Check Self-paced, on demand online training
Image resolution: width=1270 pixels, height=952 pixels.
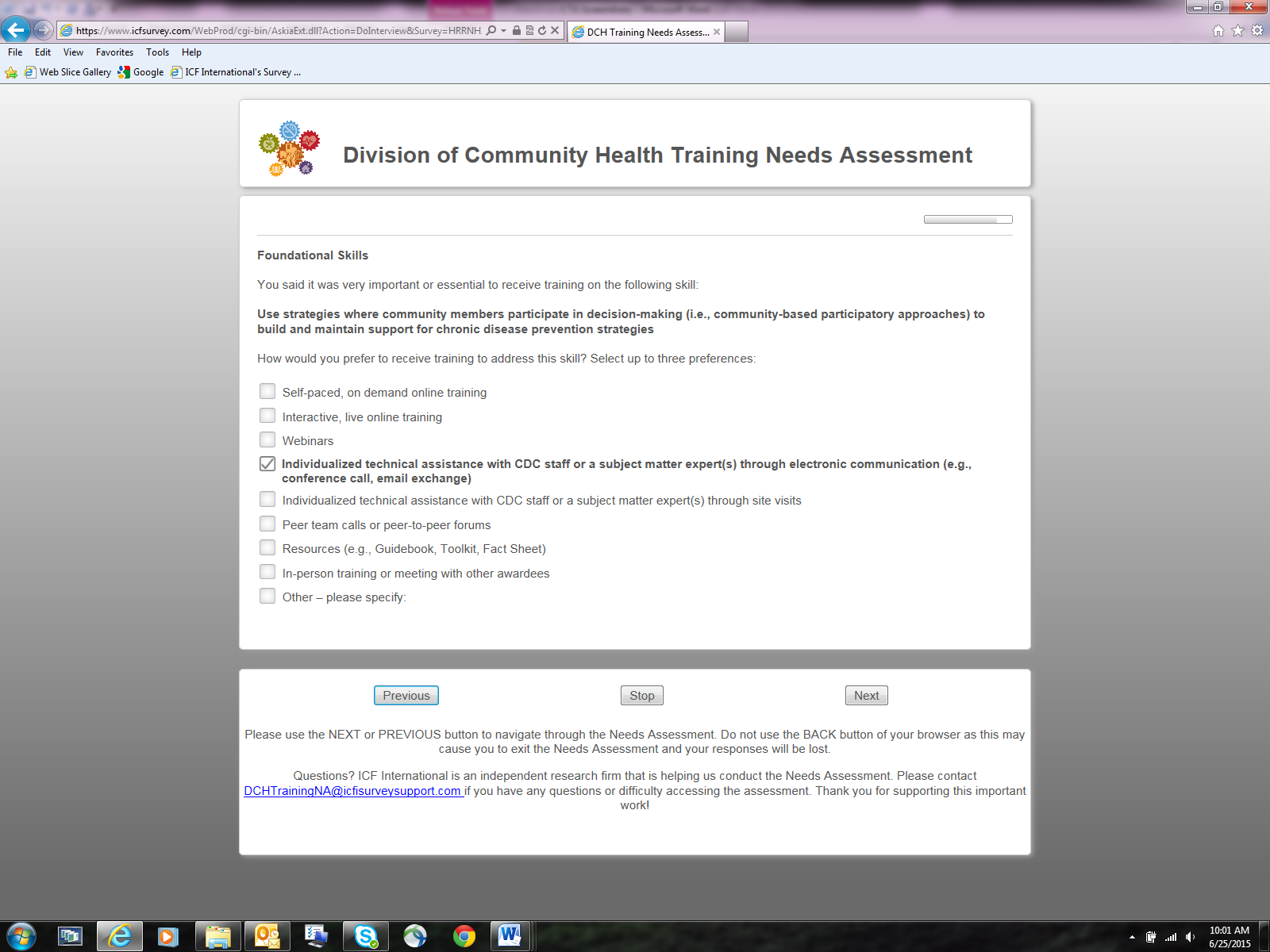tap(267, 391)
